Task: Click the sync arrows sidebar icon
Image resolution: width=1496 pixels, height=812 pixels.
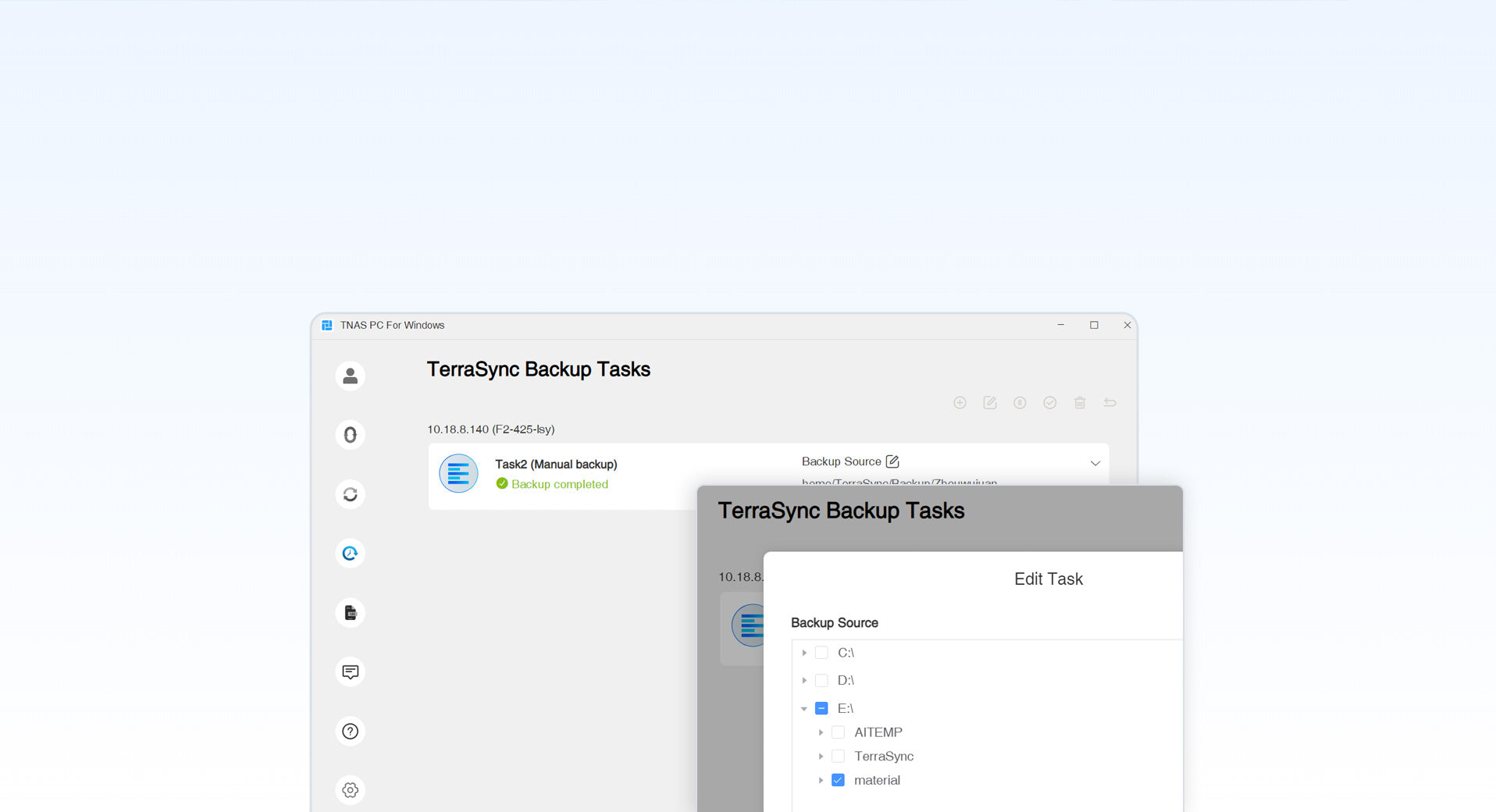Action: (350, 494)
